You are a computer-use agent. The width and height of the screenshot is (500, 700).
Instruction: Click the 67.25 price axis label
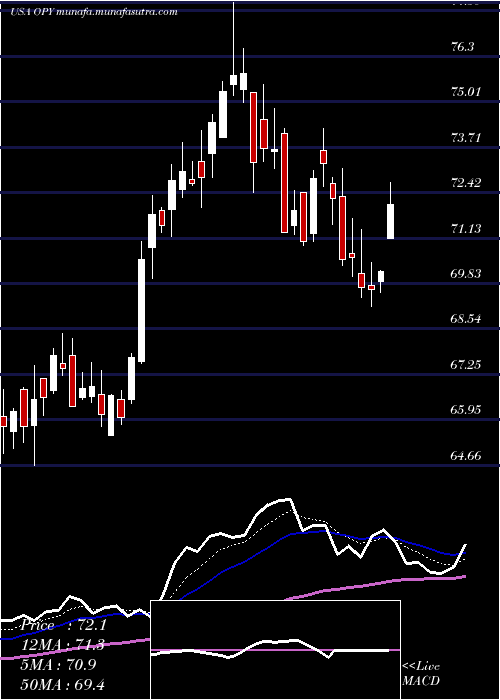click(466, 365)
